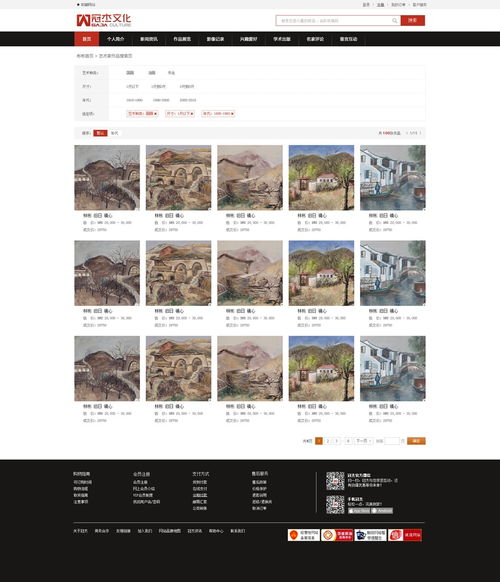This screenshot has width=500, height=582.
Task: Select the 1940-1960 era filter option
Action: [x=134, y=100]
